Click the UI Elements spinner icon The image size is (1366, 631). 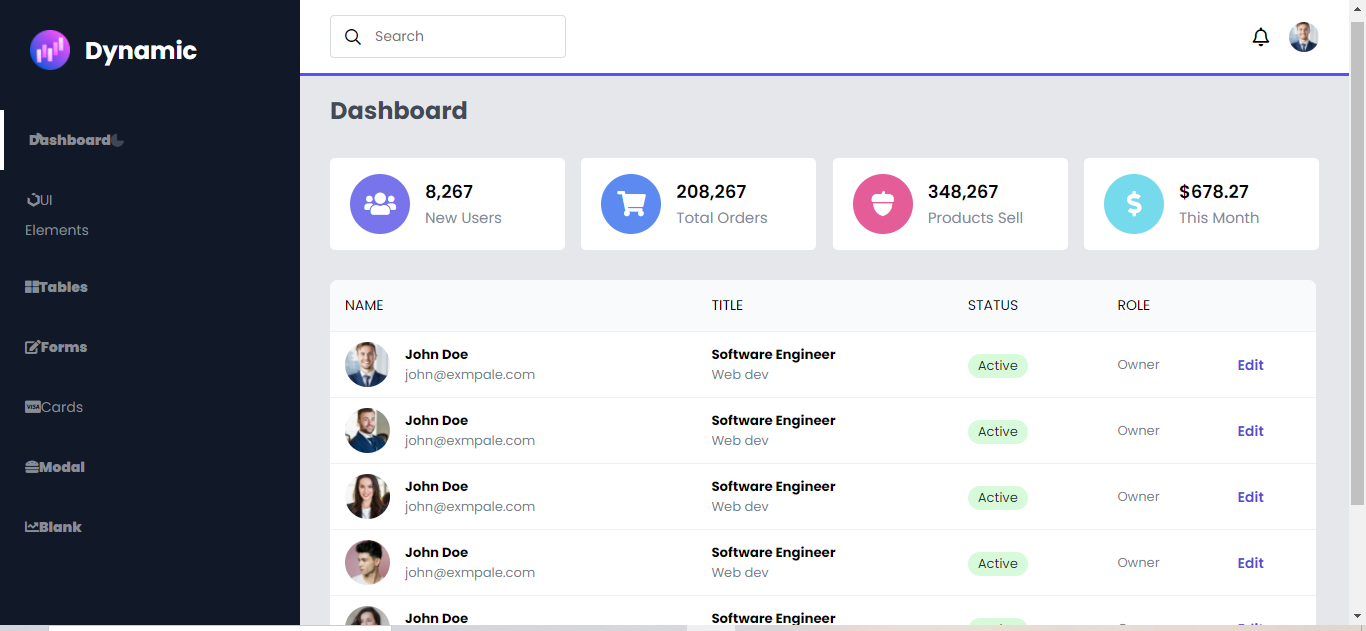[32, 200]
